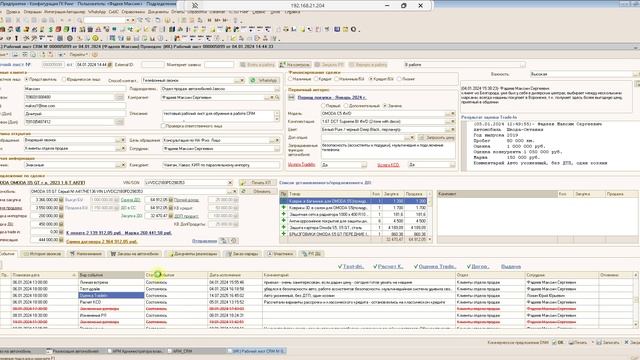The width and height of the screenshot is (640, 360).
Task: Click the magnifier icon beside the Контрагент field
Action: pyautogui.click(x=277, y=98)
